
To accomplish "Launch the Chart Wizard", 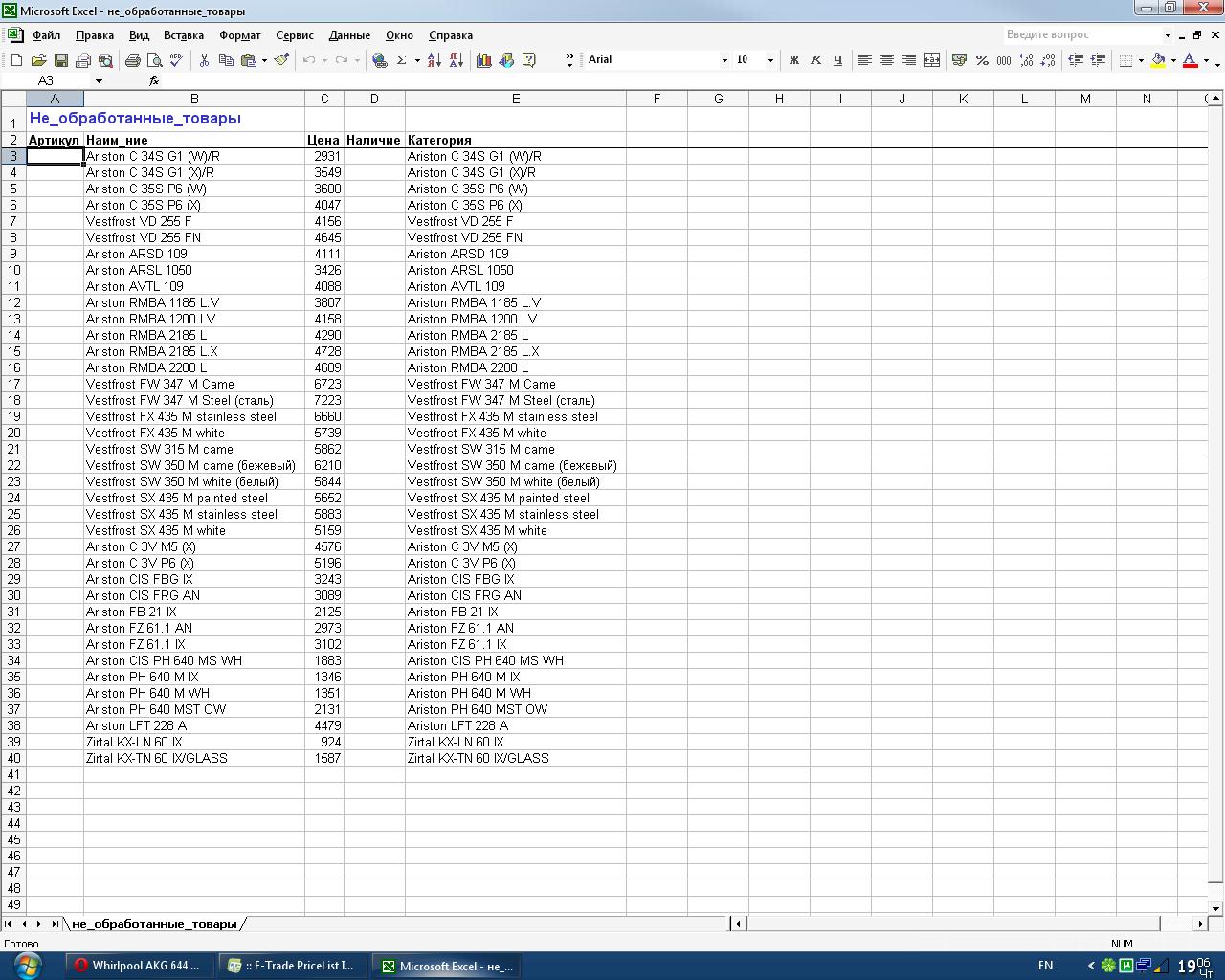I will [x=484, y=60].
